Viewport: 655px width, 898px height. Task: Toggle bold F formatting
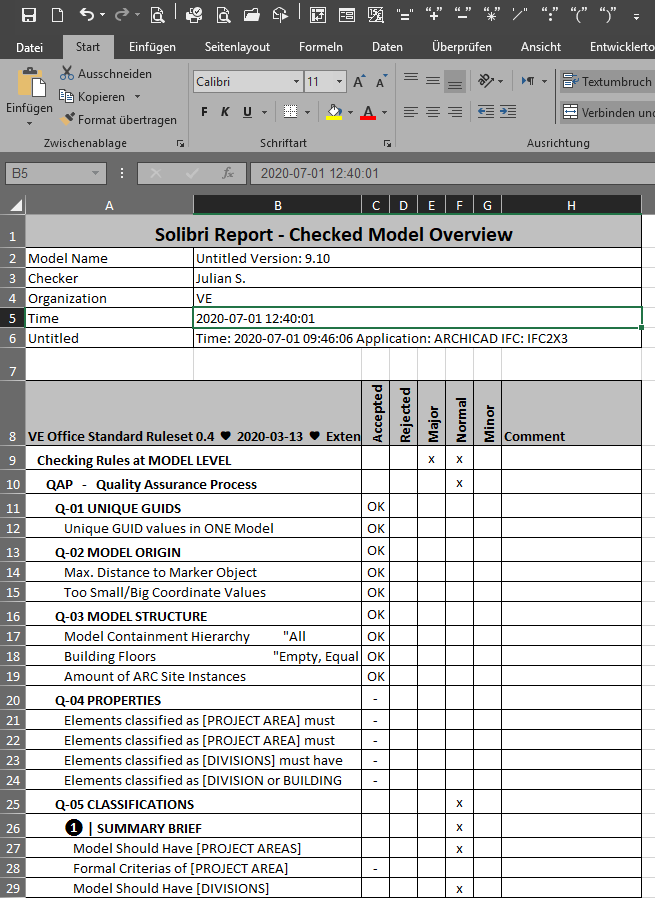click(x=204, y=112)
